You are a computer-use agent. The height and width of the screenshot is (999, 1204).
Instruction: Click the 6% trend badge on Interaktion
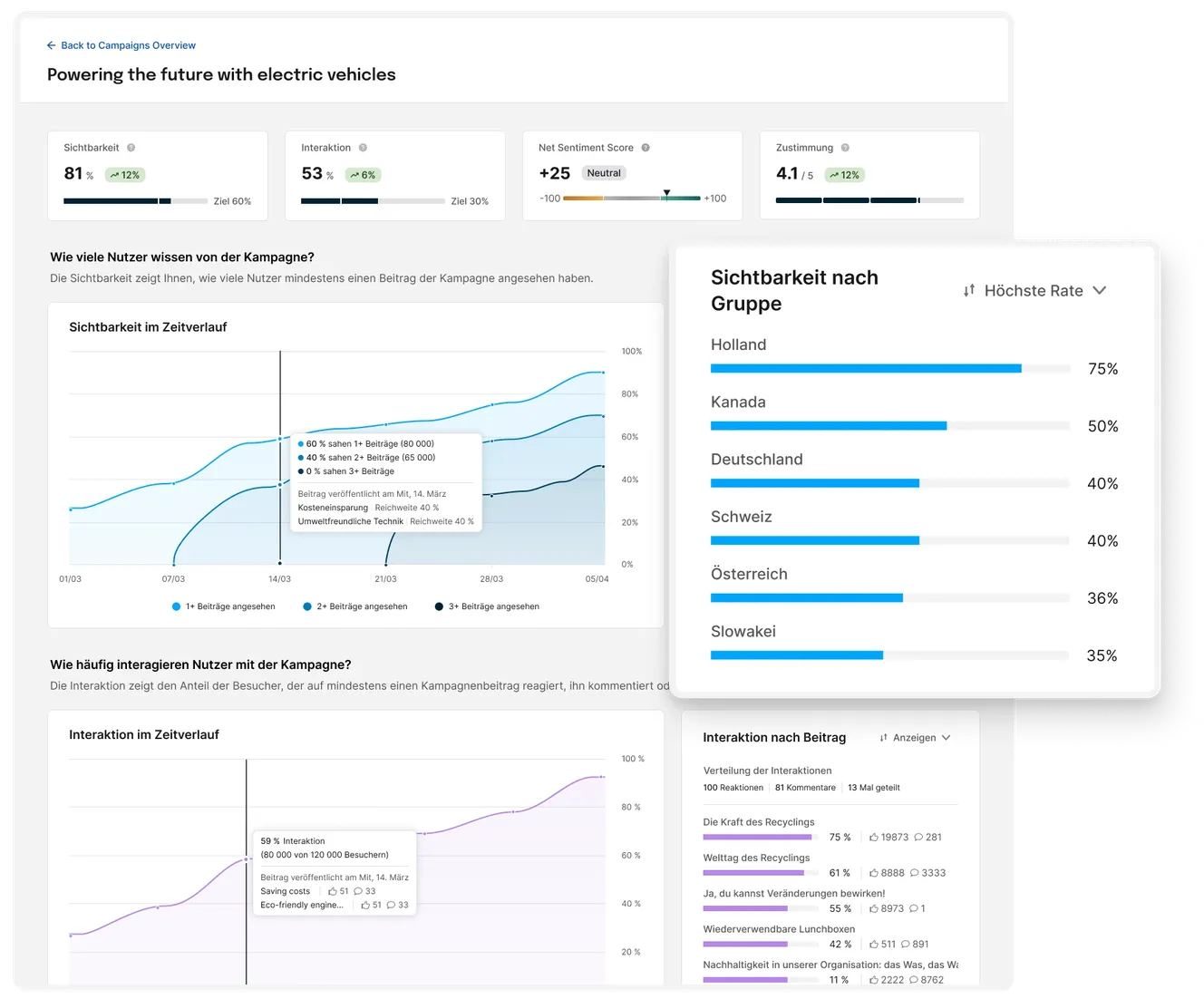[x=363, y=174]
